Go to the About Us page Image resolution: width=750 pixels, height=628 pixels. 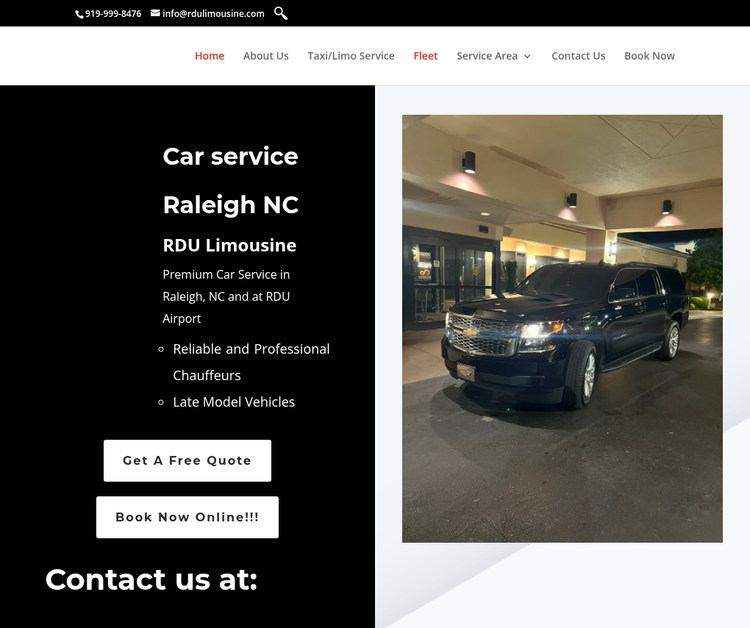point(266,56)
